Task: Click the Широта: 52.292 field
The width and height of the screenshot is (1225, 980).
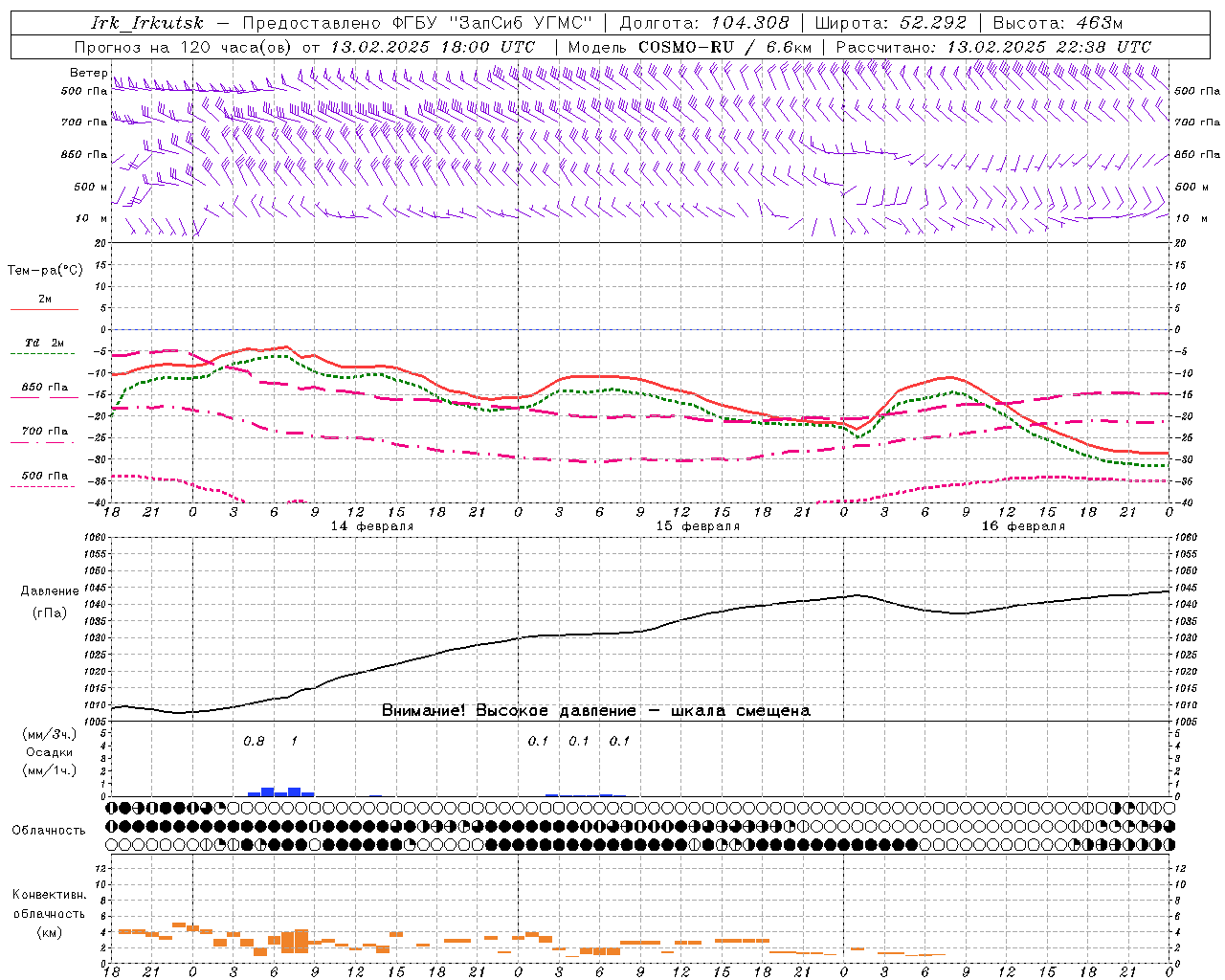Action: point(891,23)
